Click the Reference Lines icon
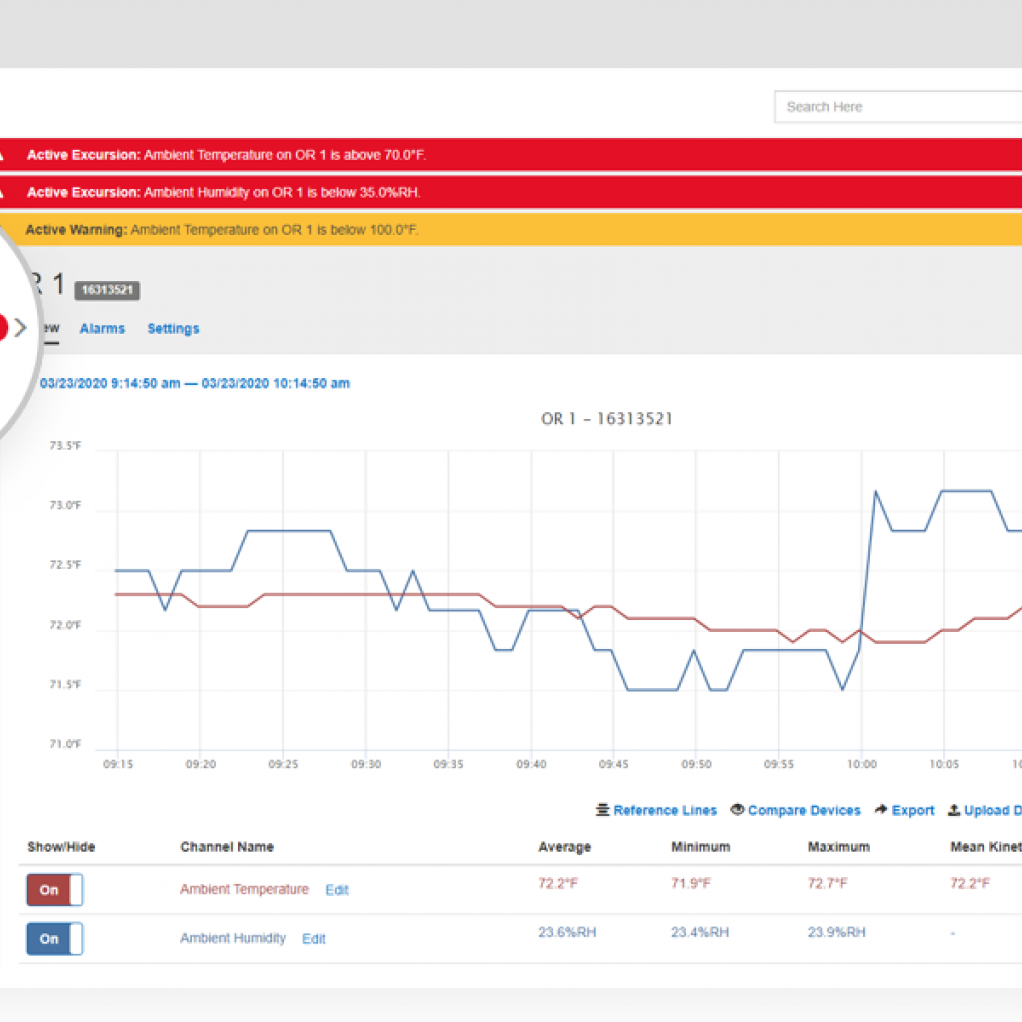This screenshot has width=1022, height=1022. (603, 810)
